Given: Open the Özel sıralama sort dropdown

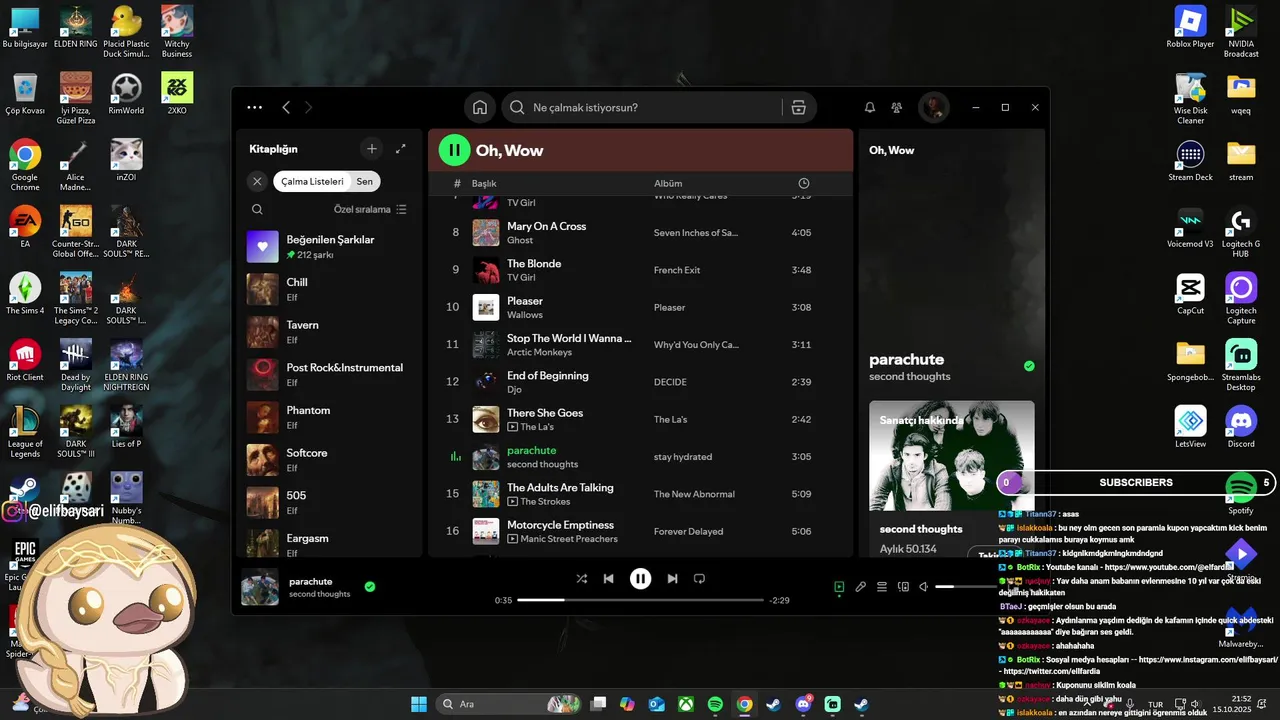Looking at the screenshot, I should 370,210.
